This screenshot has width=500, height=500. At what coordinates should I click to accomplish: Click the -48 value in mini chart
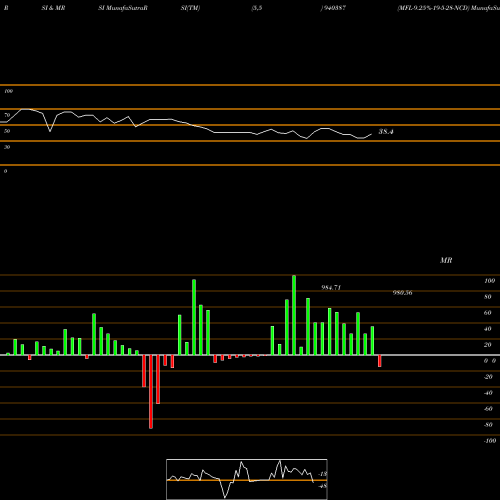[323, 486]
